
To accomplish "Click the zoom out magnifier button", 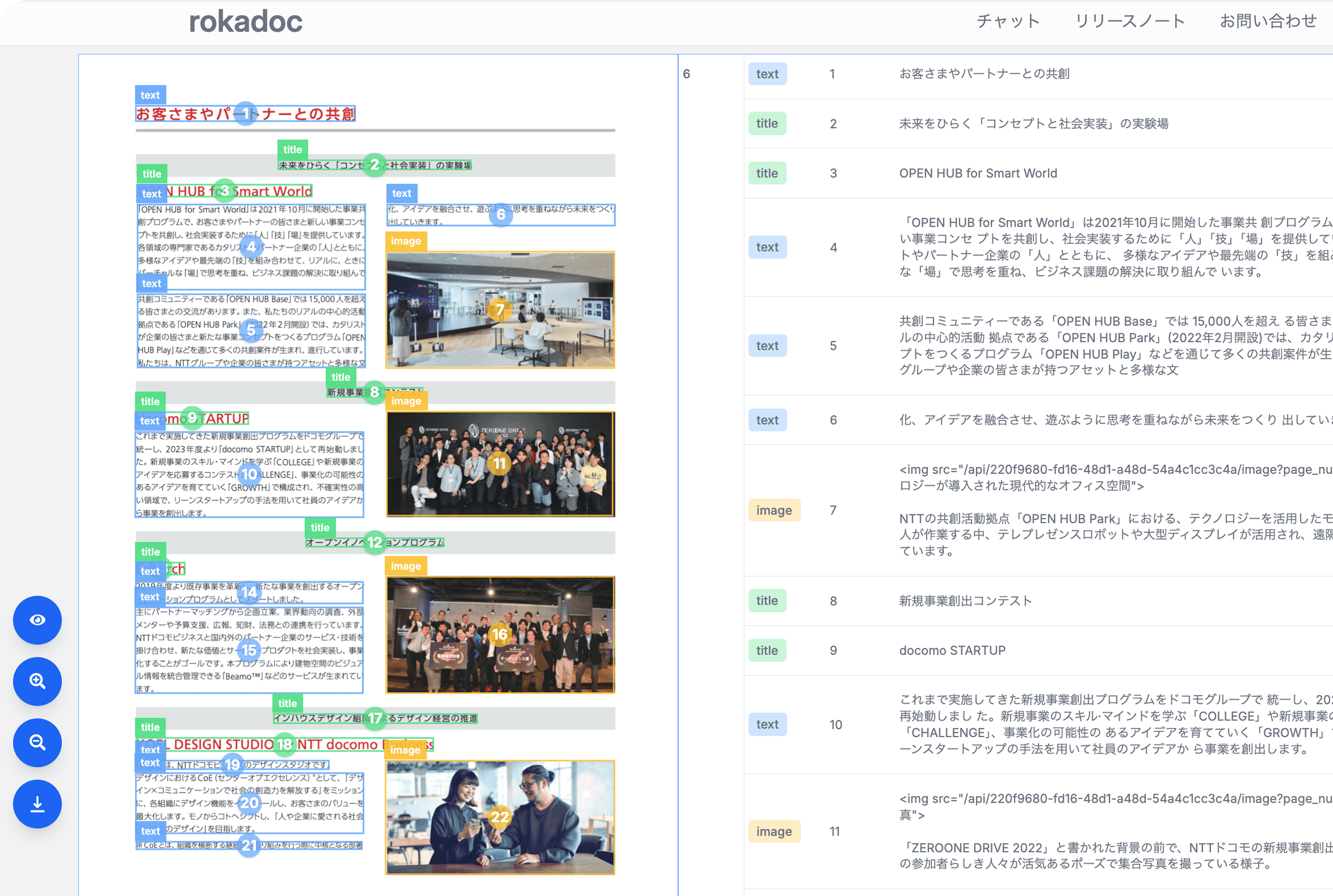I will [x=37, y=742].
